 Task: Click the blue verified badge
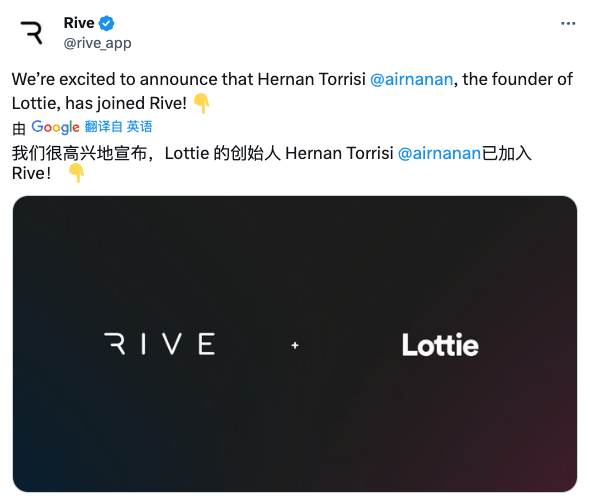coord(106,23)
